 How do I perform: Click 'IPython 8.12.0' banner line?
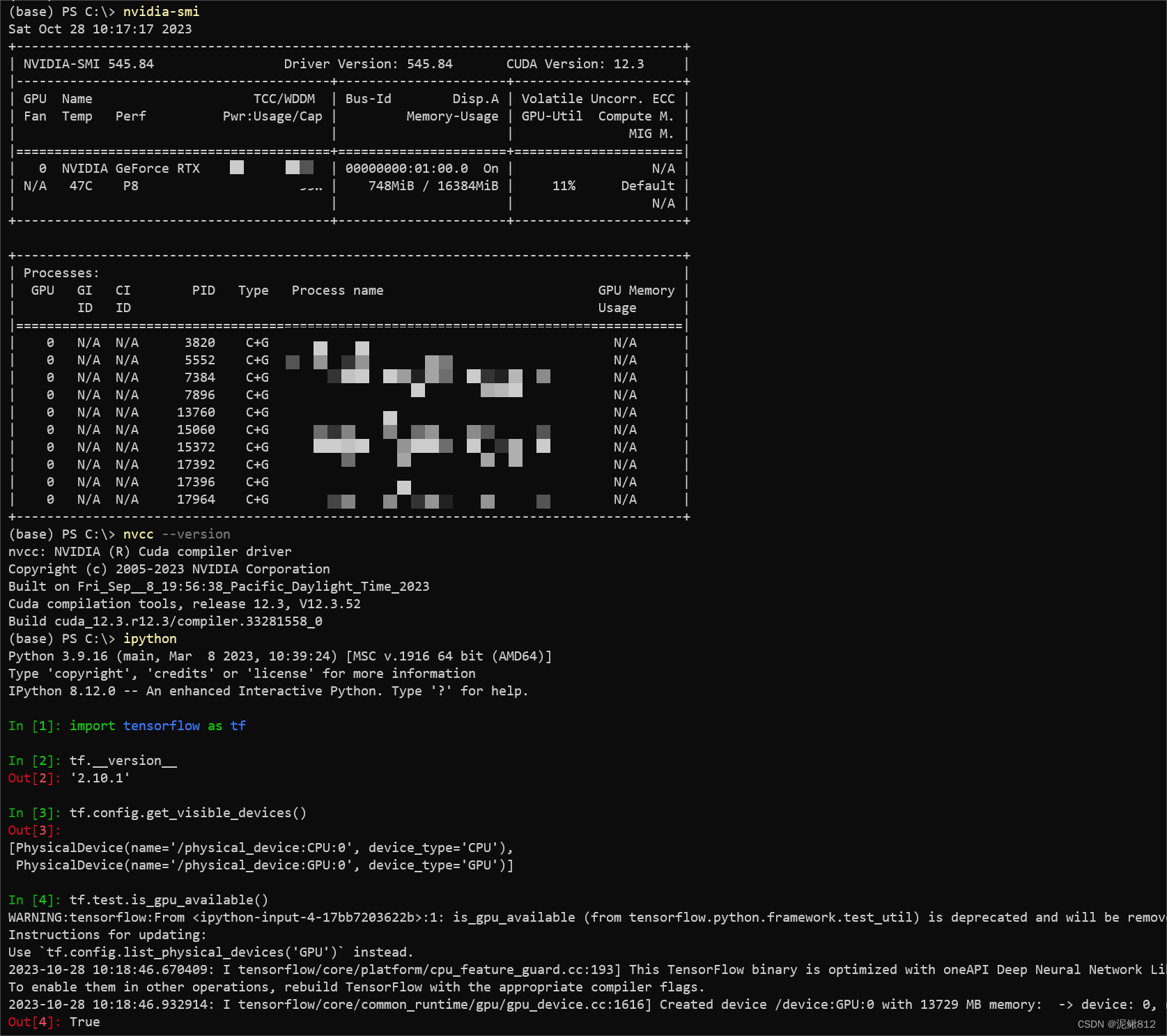268,691
